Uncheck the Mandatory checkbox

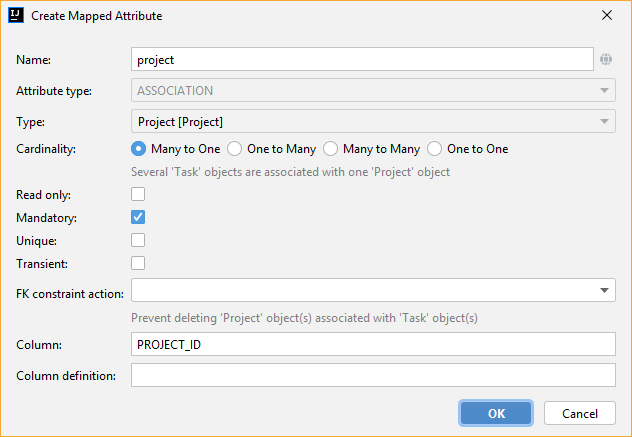pyautogui.click(x=138, y=217)
